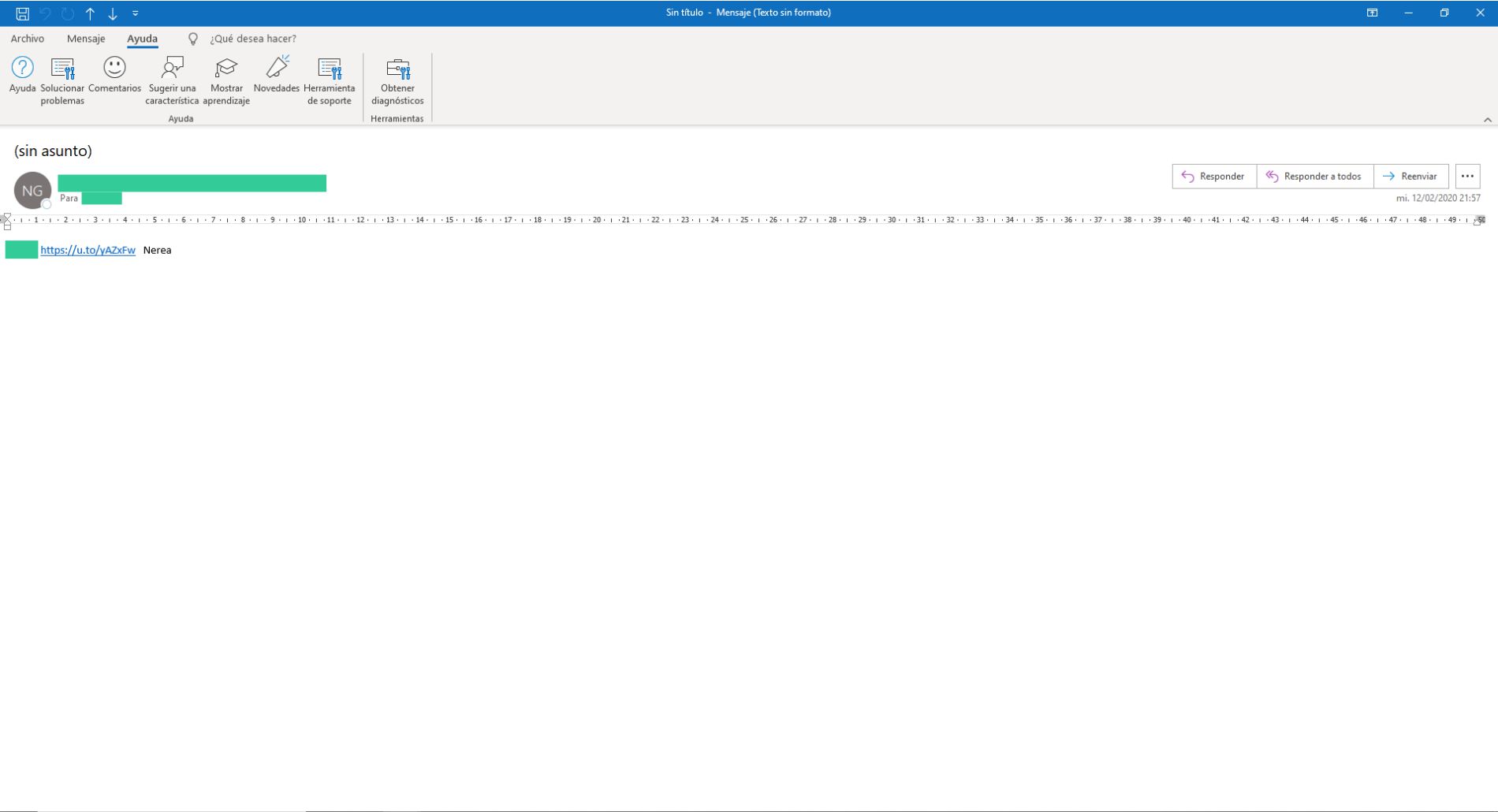Click Obtener diagnósticos toolbox icon

pyautogui.click(x=397, y=69)
